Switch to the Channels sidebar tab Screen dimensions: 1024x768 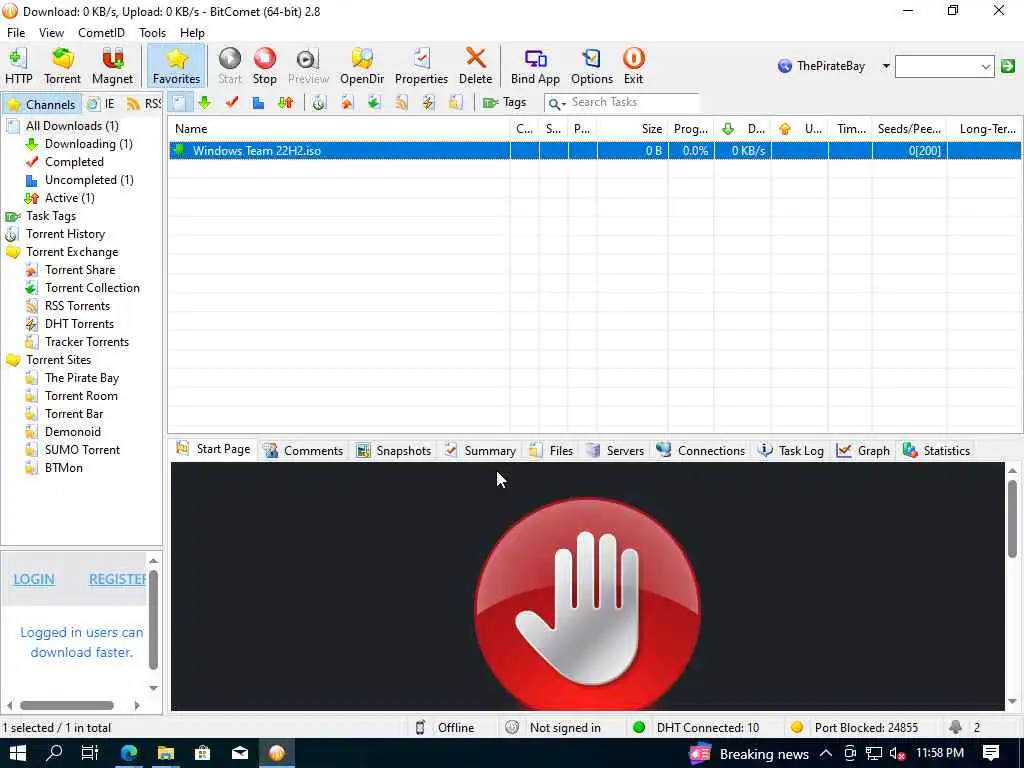(41, 104)
